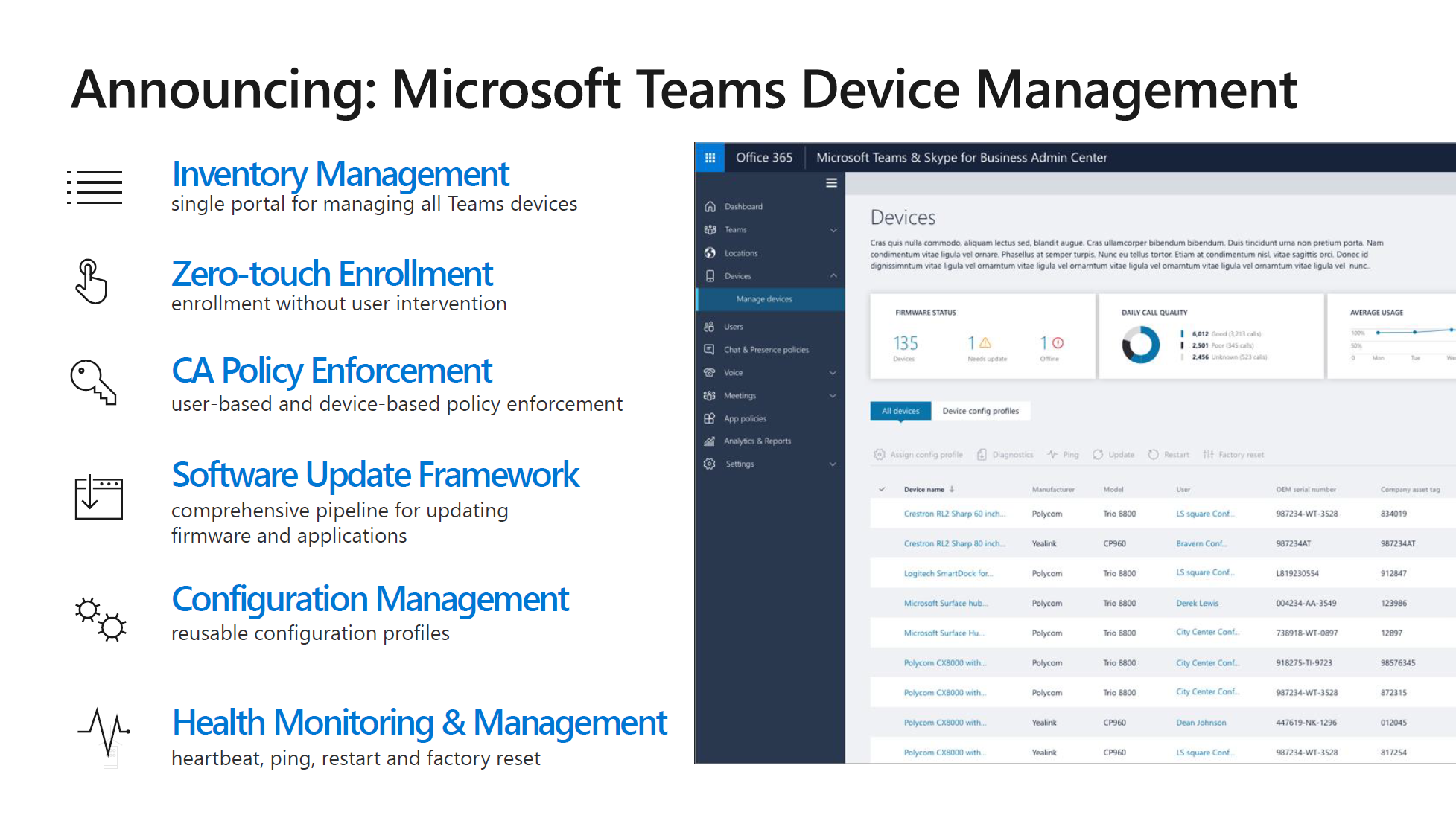Collapse the Devices sidebar section chevron
1456x818 pixels.
pyautogui.click(x=833, y=276)
